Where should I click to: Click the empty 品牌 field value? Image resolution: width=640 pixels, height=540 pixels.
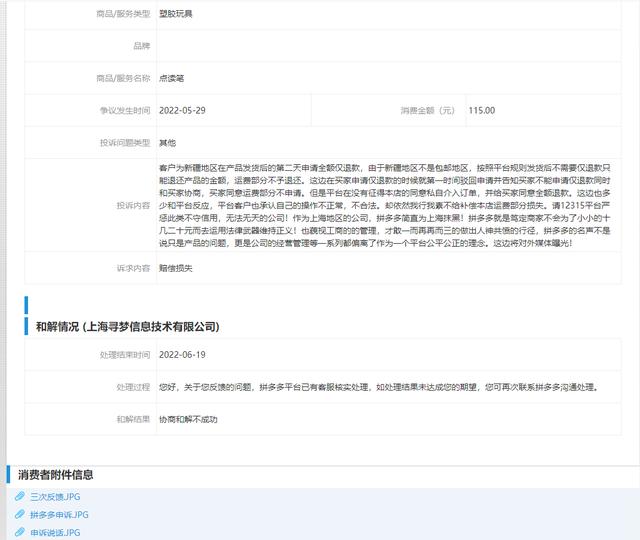click(x=390, y=46)
